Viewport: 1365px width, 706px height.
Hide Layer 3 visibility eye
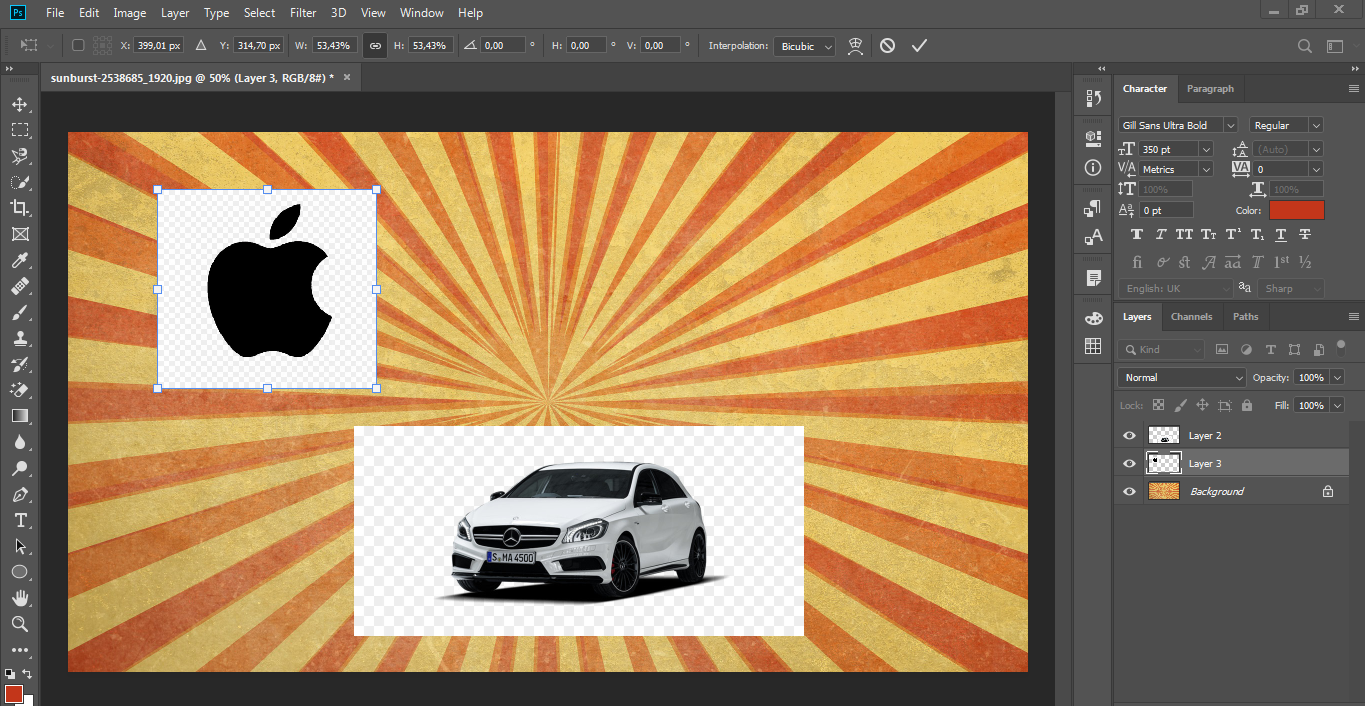coord(1129,464)
